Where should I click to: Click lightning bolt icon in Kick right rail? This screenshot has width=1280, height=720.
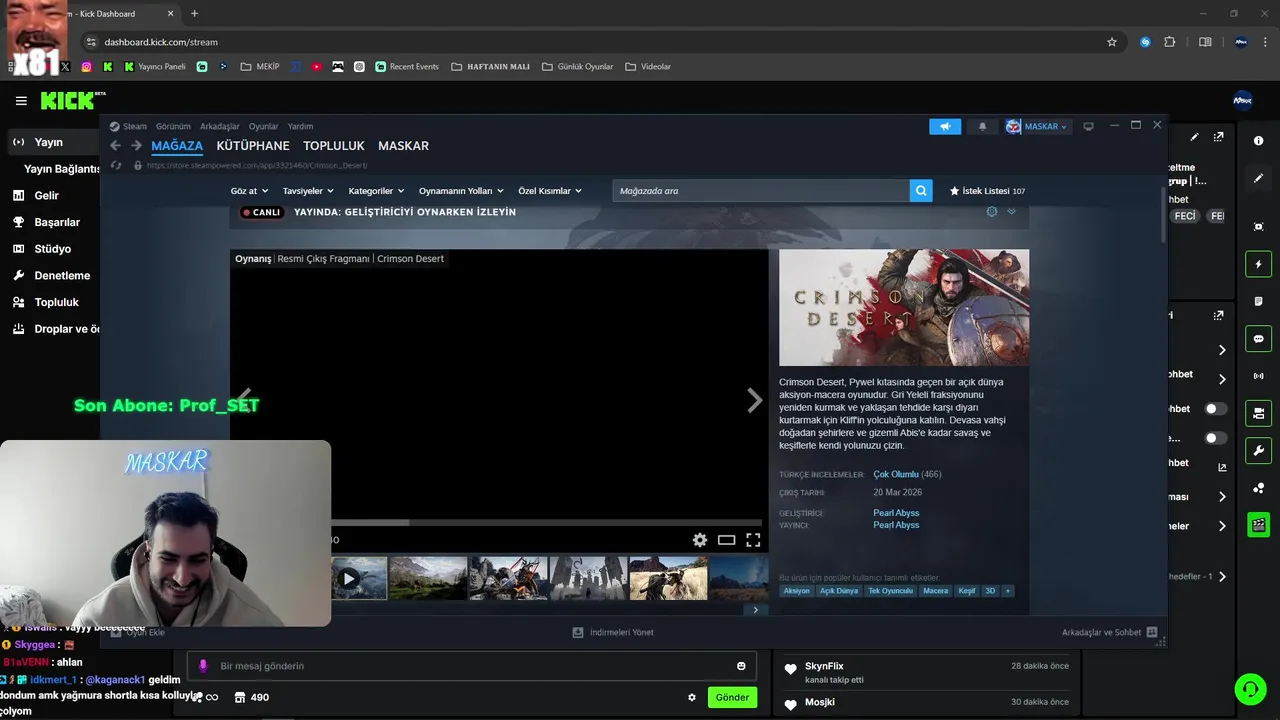point(1259,264)
